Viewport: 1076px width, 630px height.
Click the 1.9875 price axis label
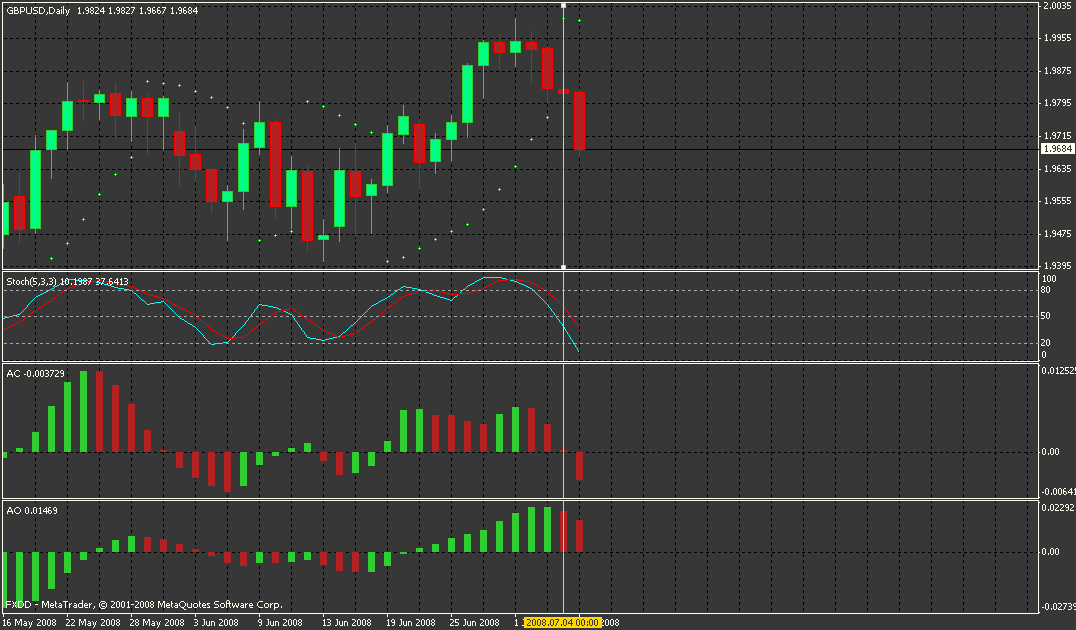pyautogui.click(x=1056, y=71)
